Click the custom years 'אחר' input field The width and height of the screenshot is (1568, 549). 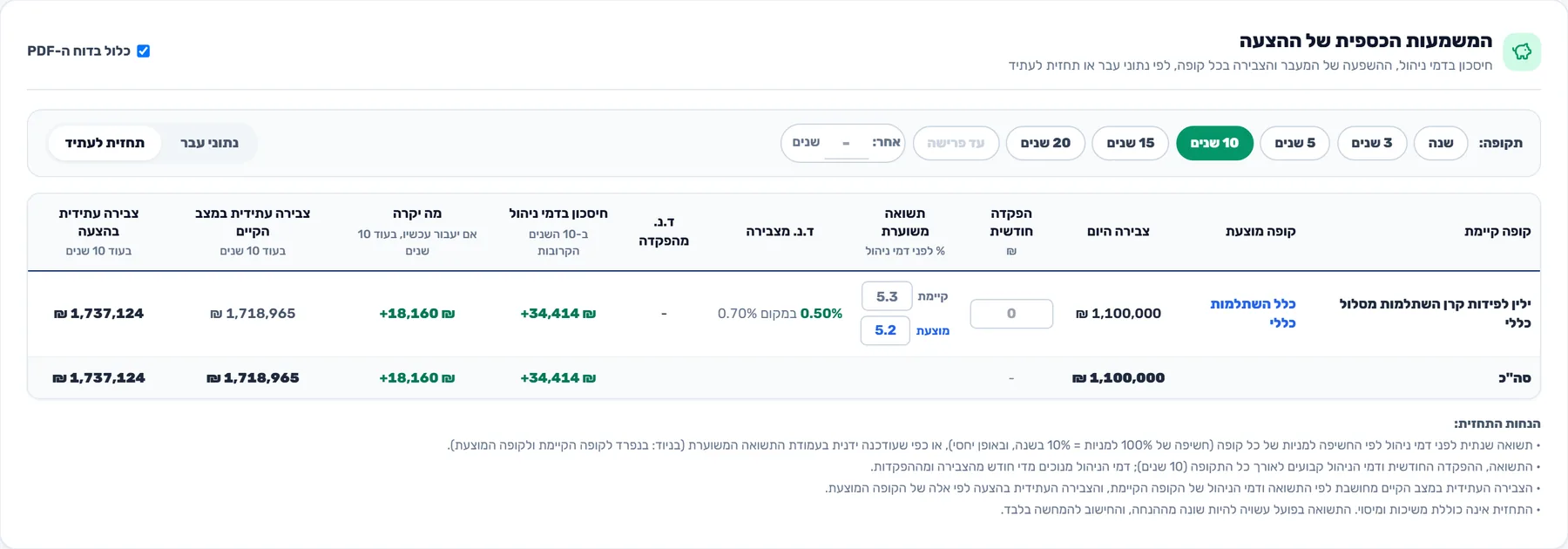tap(846, 144)
